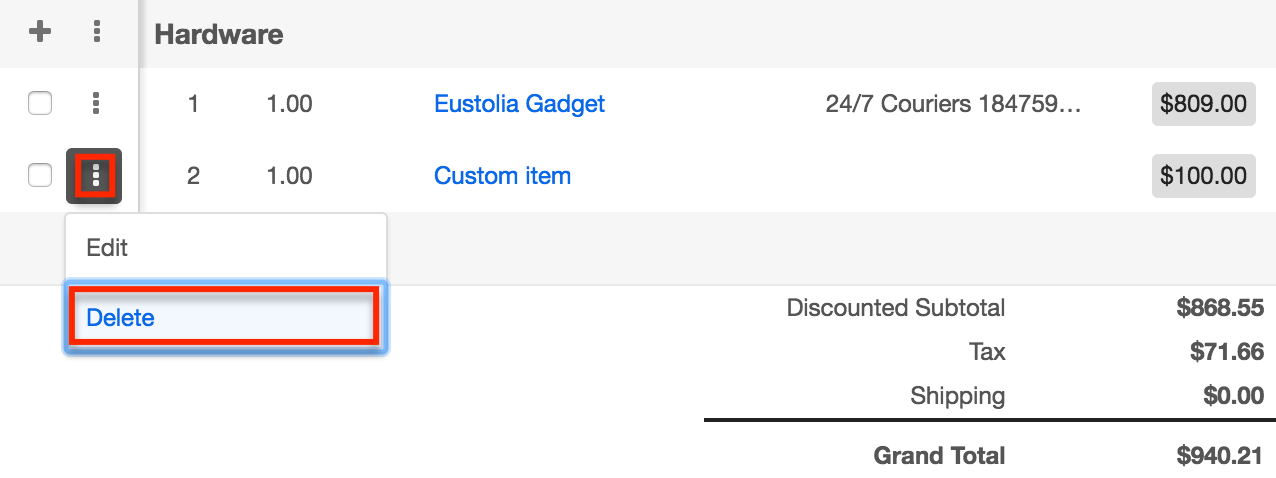Click the Shipping amount $0.00
Viewport: 1276px width, 478px height.
[x=1233, y=396]
